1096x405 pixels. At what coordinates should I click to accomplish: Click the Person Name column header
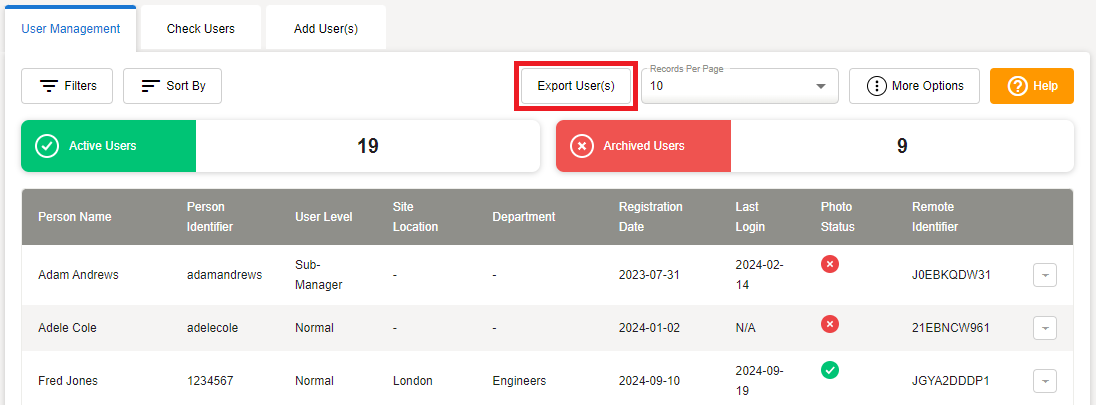point(75,217)
